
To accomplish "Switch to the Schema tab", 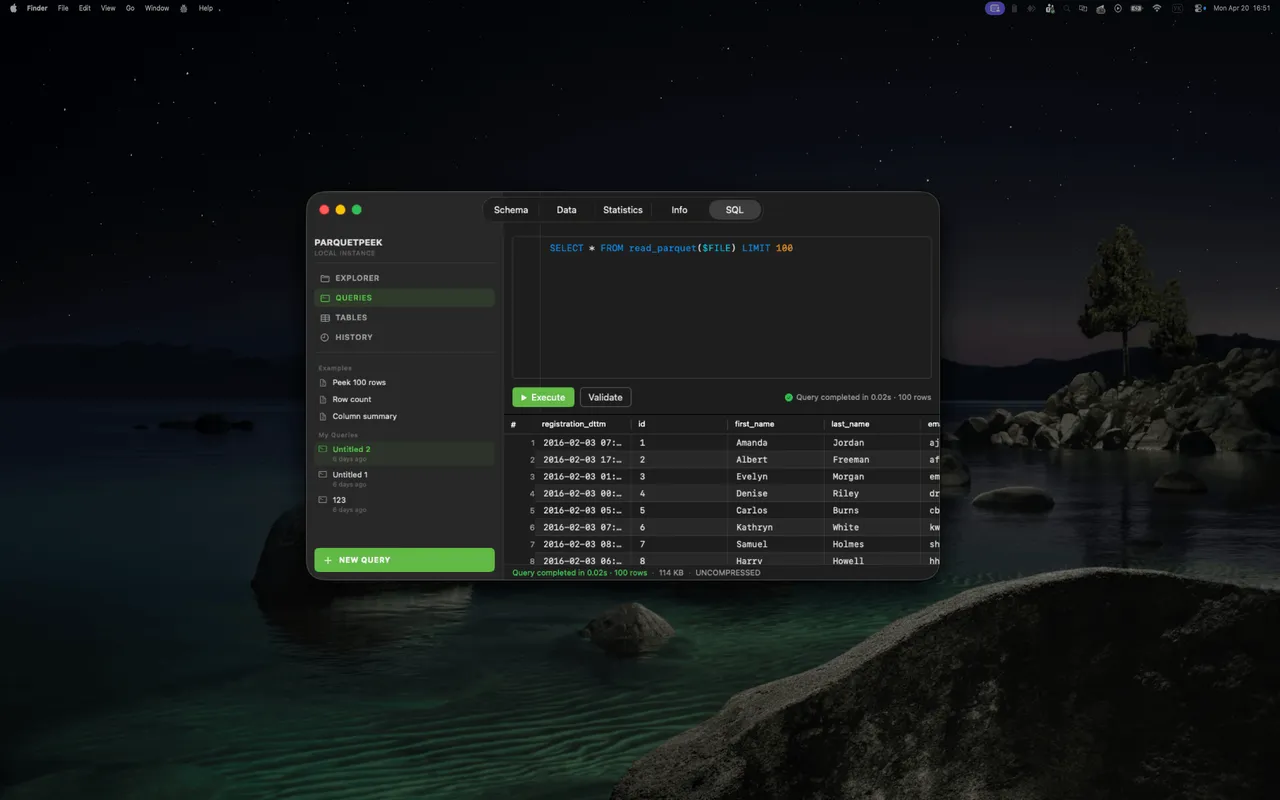I will pyautogui.click(x=511, y=210).
